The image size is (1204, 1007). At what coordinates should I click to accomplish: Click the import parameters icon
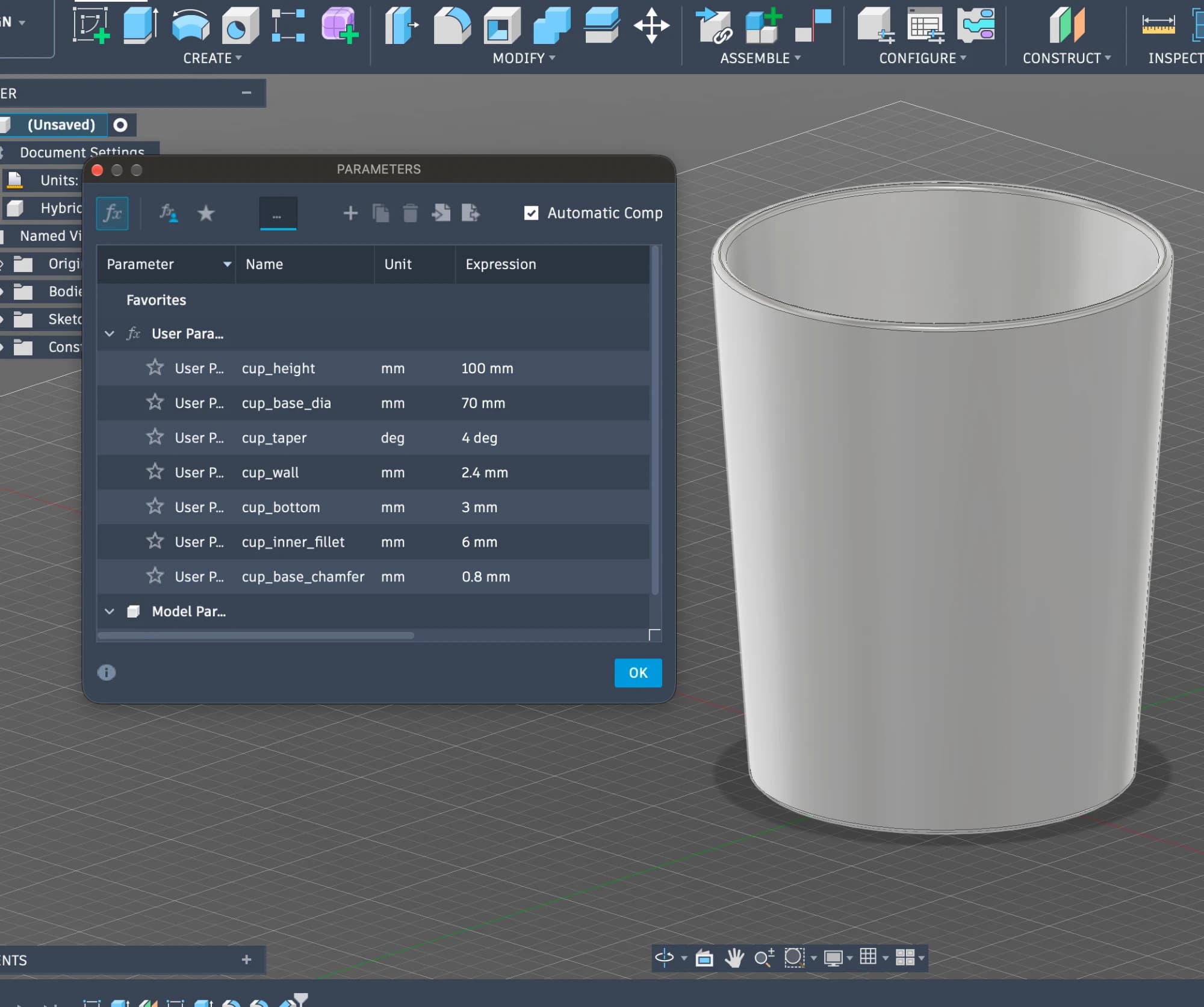pyautogui.click(x=441, y=213)
